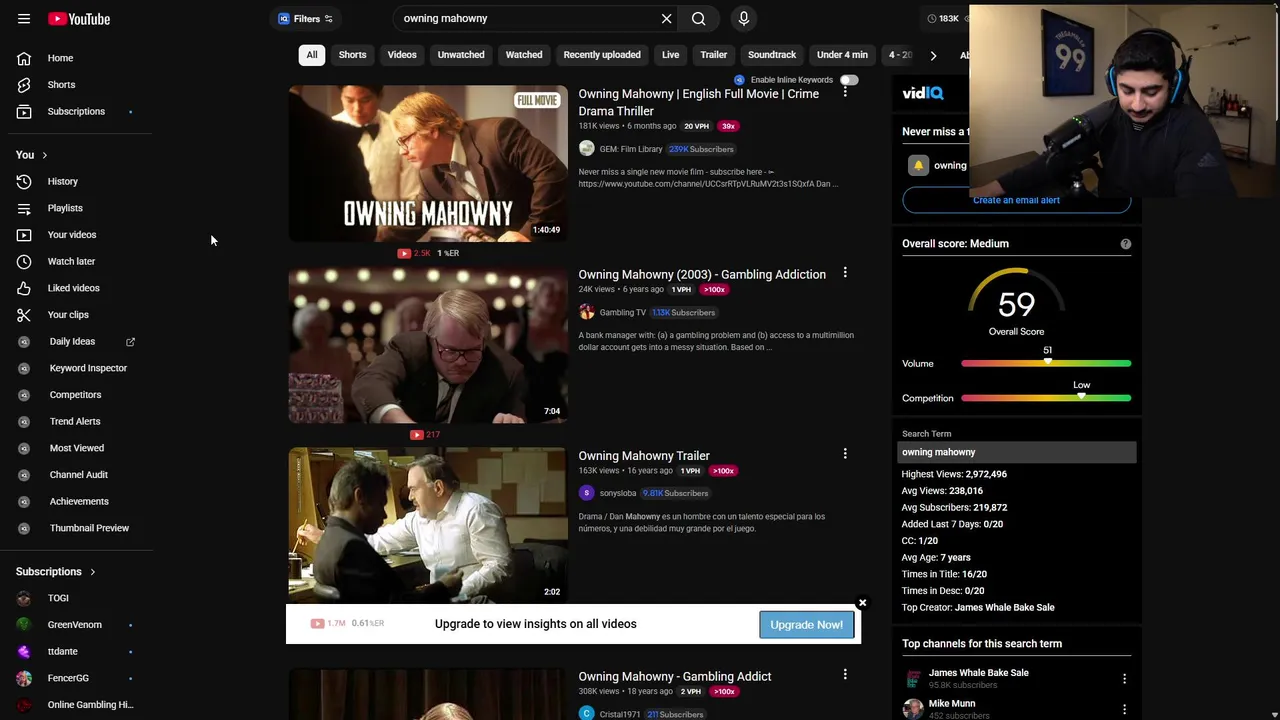1280x720 pixels.
Task: Open options for first Owning Mahowny video
Action: click(845, 91)
